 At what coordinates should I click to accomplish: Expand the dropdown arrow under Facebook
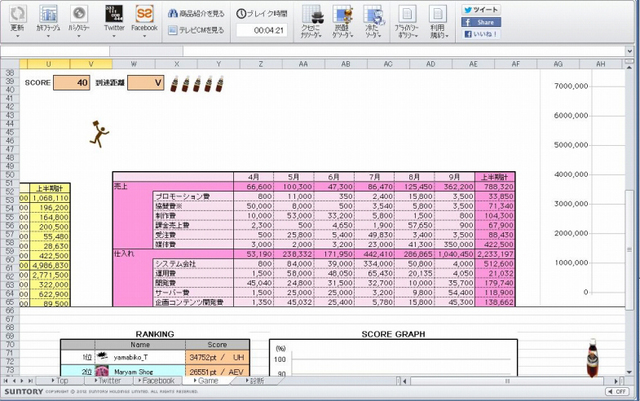tap(144, 38)
